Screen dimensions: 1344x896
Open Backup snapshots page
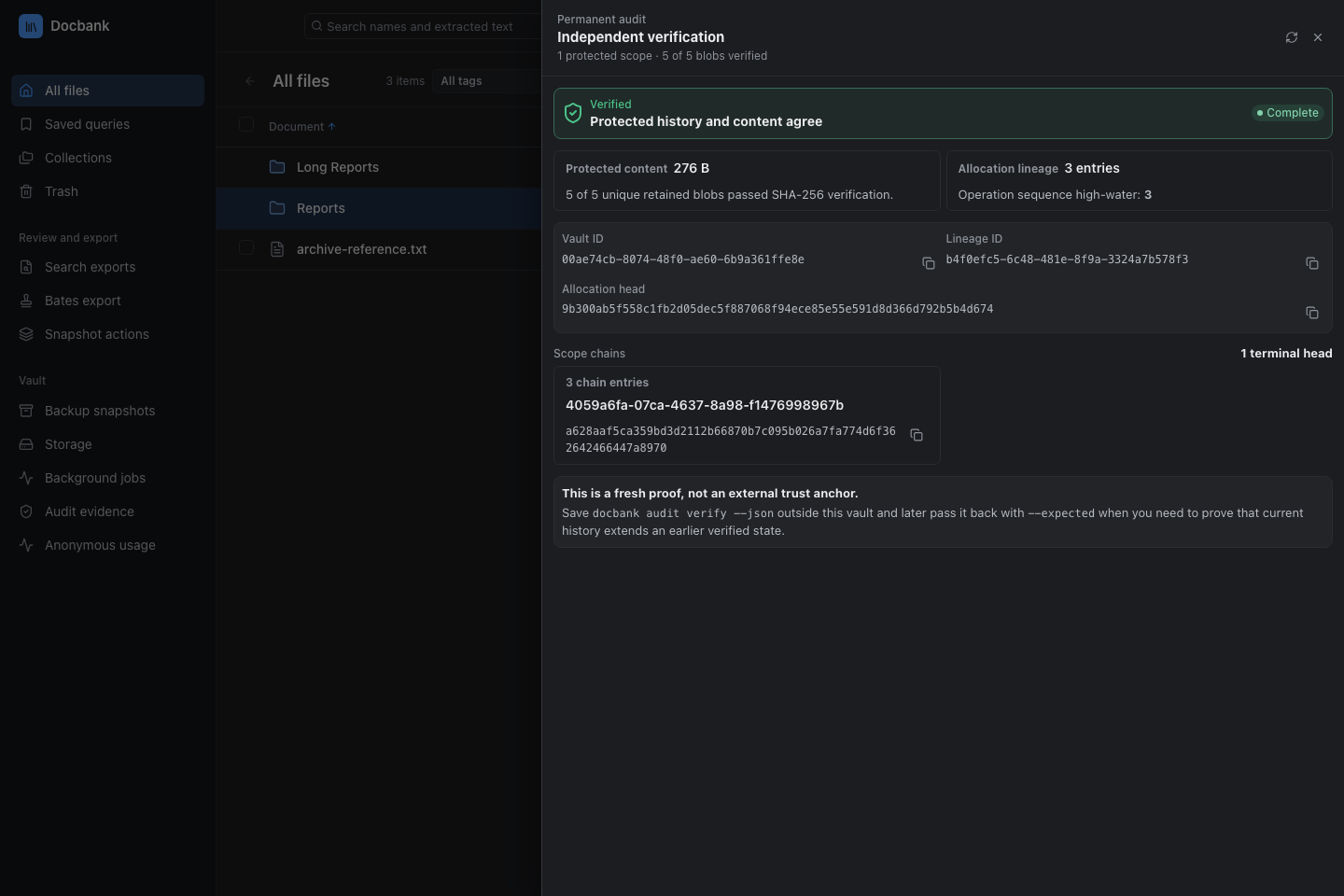[107, 411]
